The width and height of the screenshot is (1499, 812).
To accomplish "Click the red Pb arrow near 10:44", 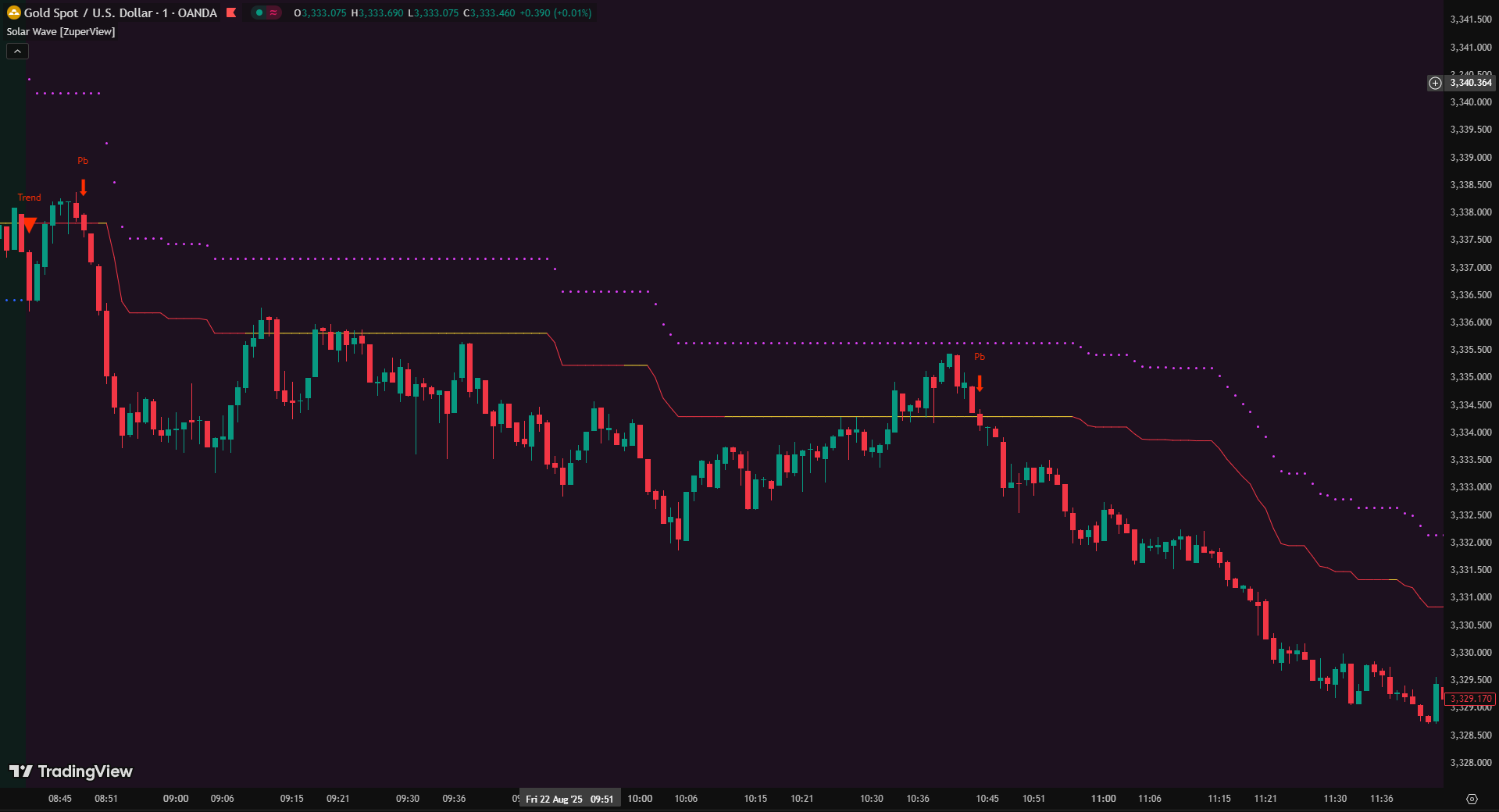I will [980, 383].
